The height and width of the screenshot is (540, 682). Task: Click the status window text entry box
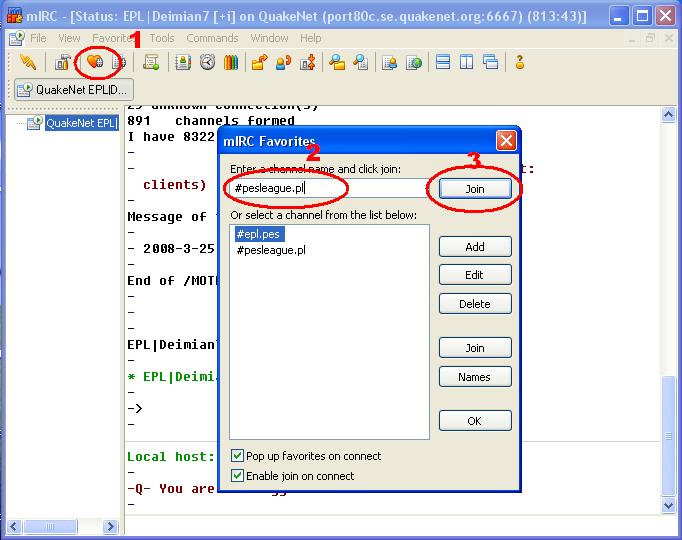pos(400,526)
